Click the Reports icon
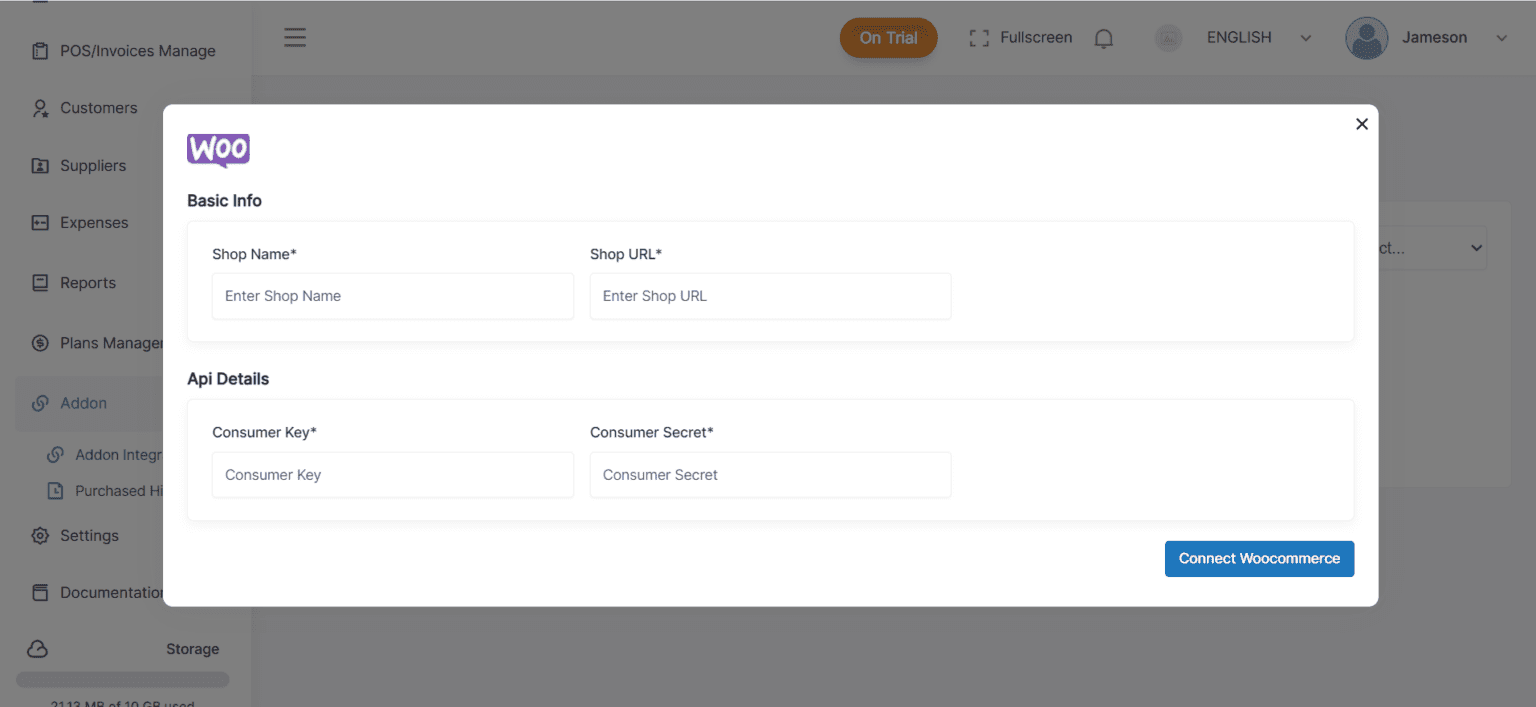The height and width of the screenshot is (707, 1536). 40,283
